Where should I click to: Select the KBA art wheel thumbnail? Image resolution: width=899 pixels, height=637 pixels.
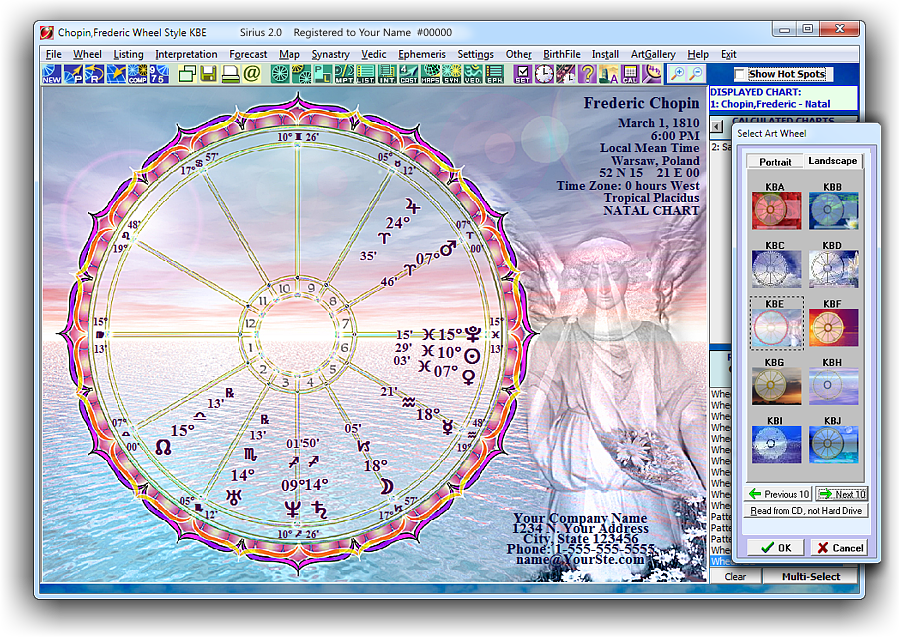(776, 210)
